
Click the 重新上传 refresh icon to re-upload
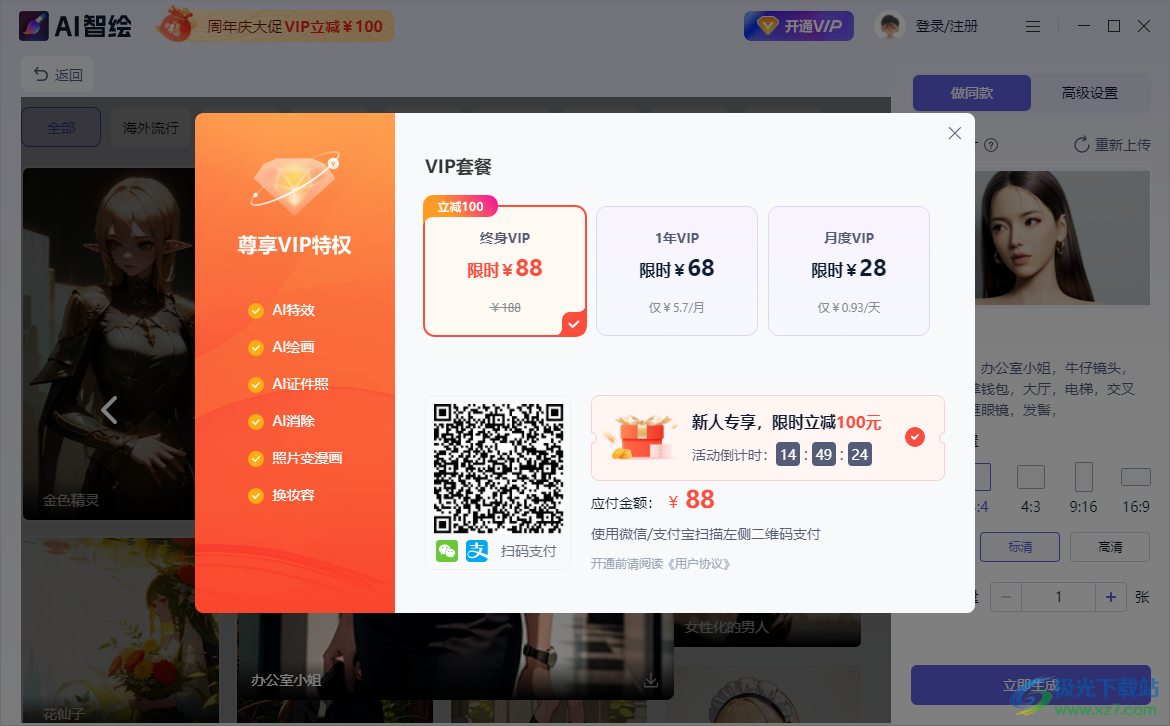[x=1081, y=144]
